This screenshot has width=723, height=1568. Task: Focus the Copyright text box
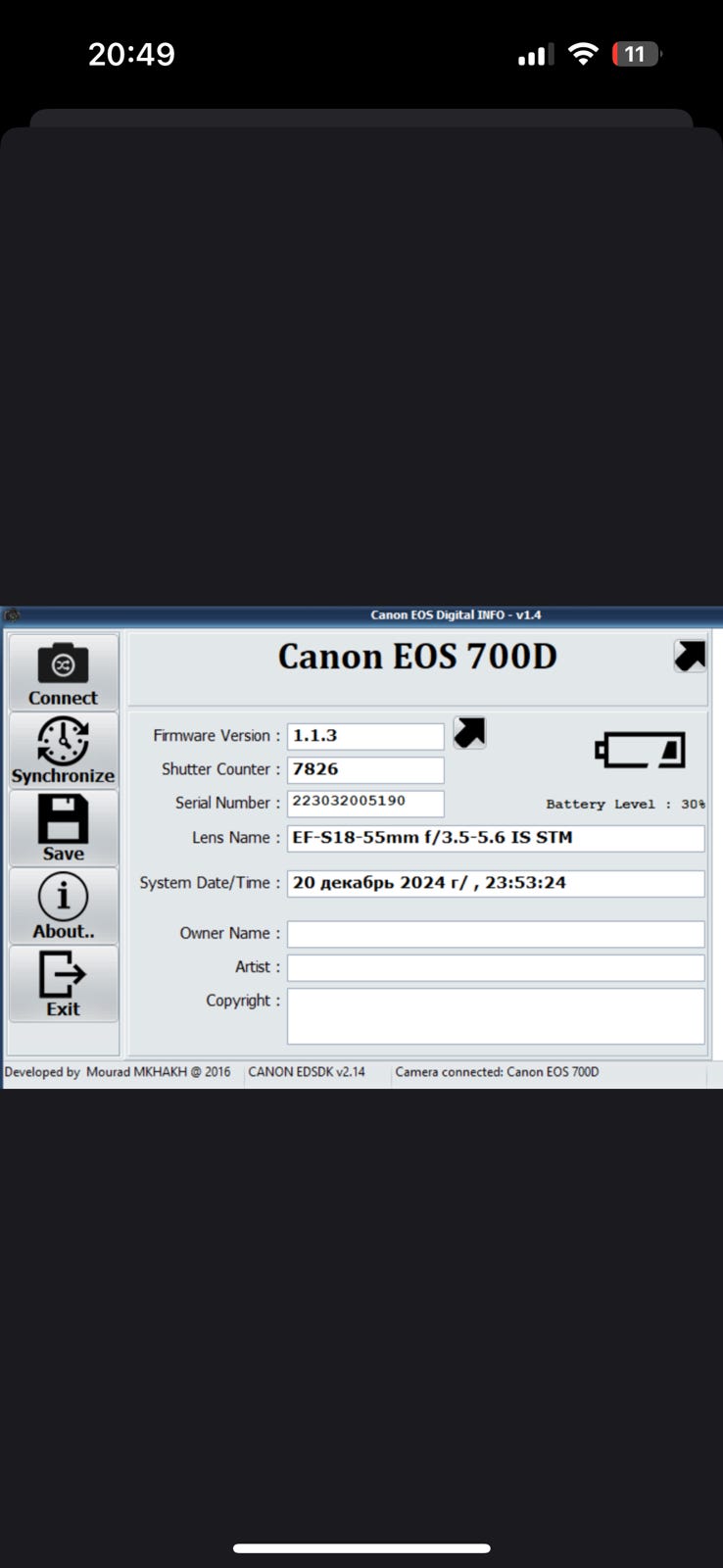(496, 1016)
